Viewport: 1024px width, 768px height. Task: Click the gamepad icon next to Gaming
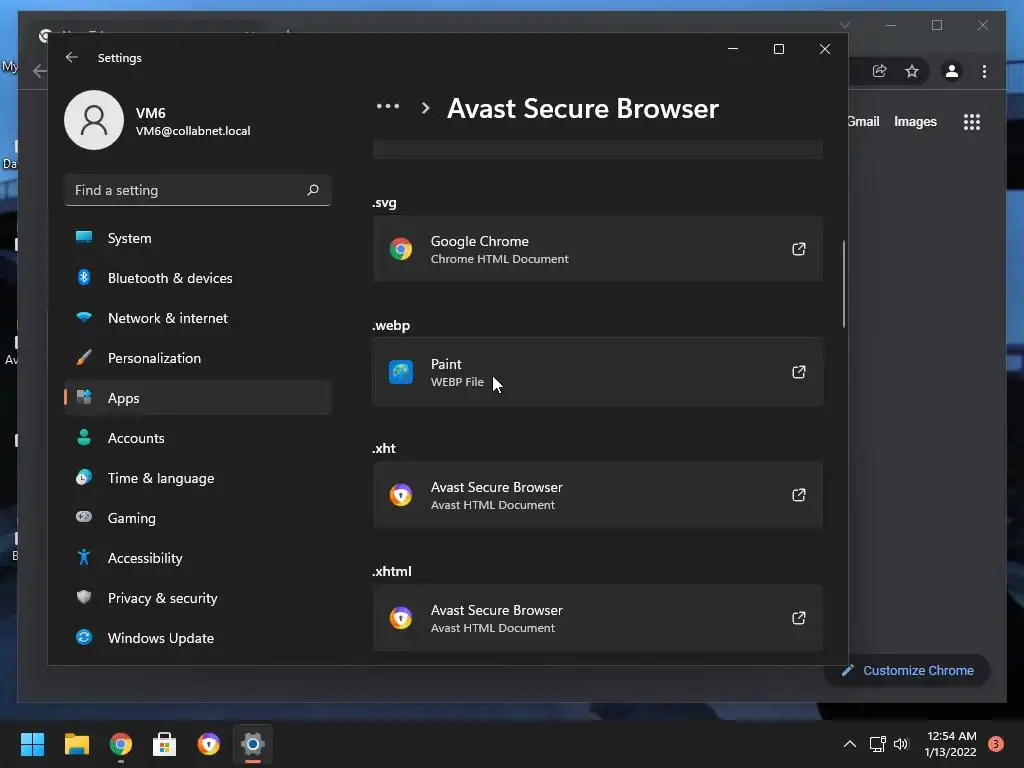click(84, 517)
